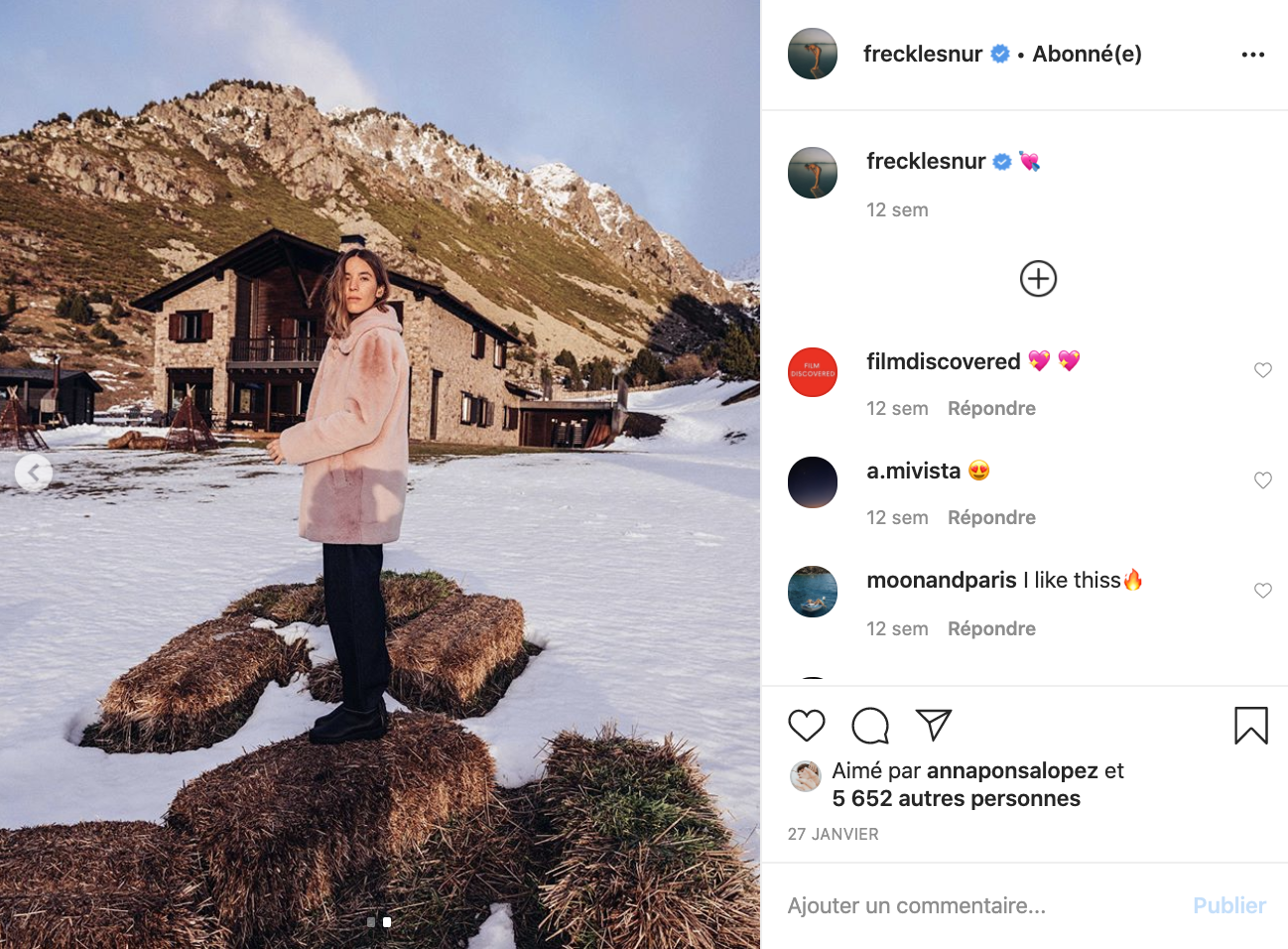Load more comments with the plus button

1038,279
